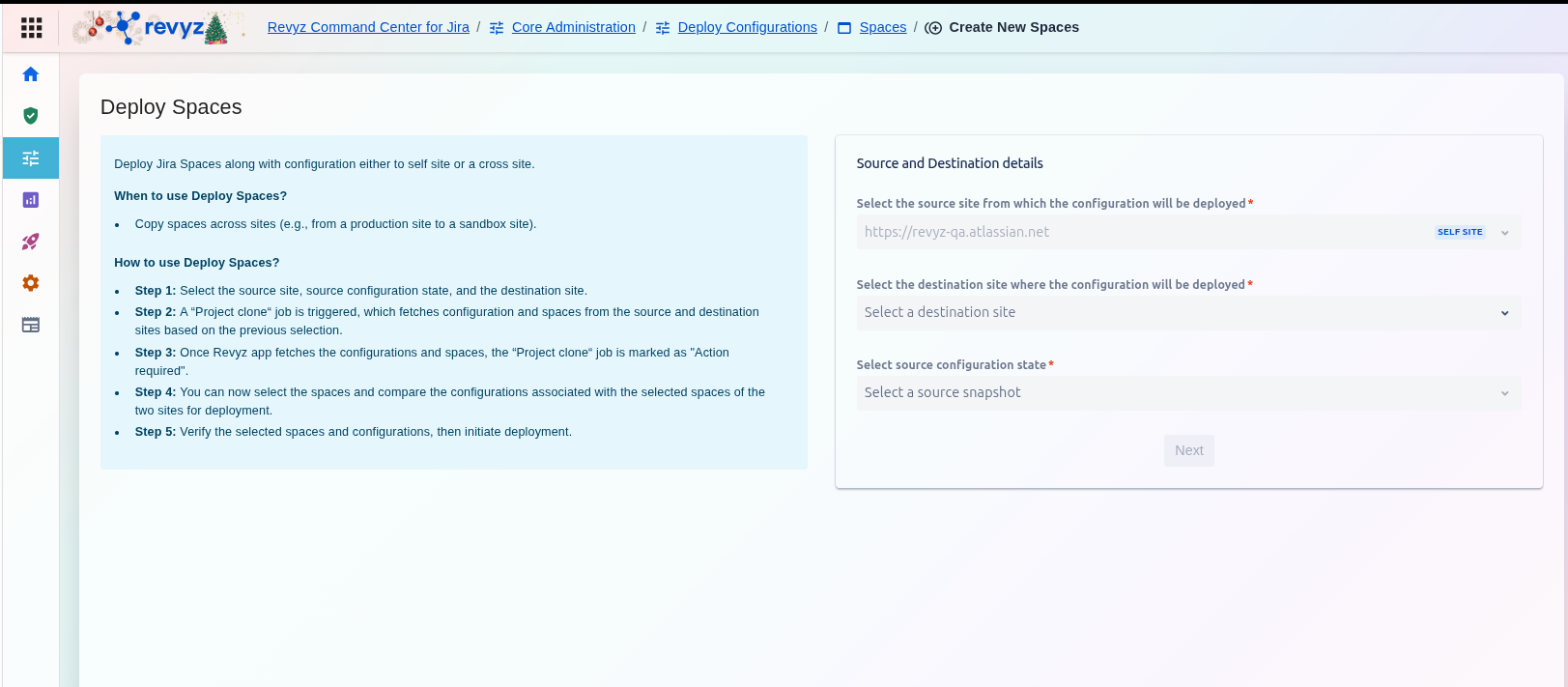Select the configuration sliders sidebar icon
This screenshot has width=1568, height=687.
coord(31,158)
